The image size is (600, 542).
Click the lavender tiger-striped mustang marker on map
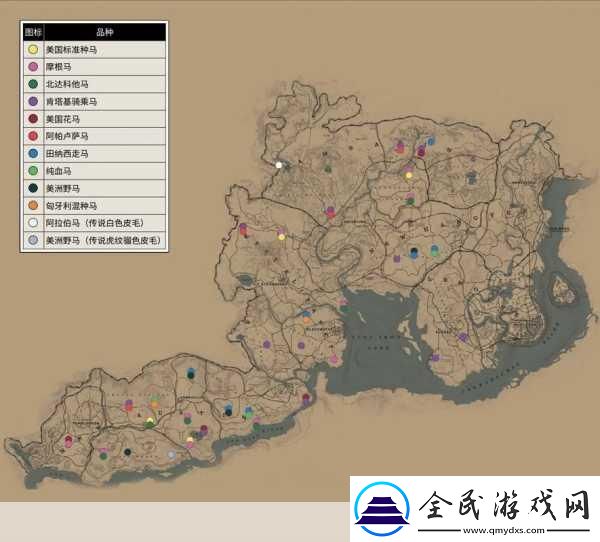[x=171, y=455]
